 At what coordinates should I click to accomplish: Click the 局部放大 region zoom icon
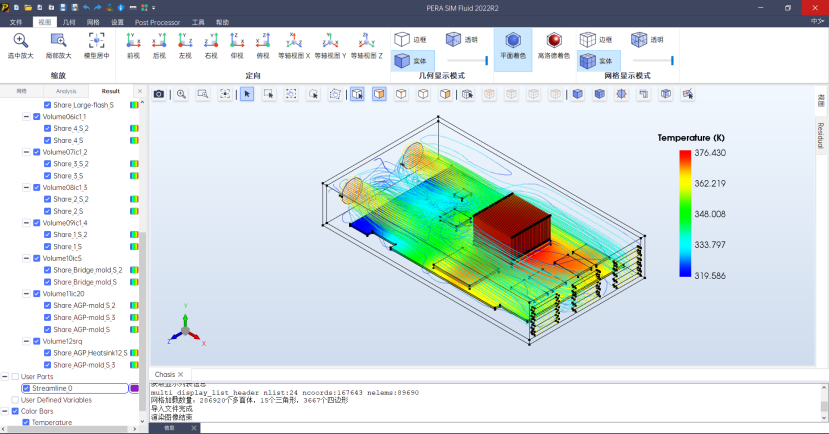pos(58,41)
